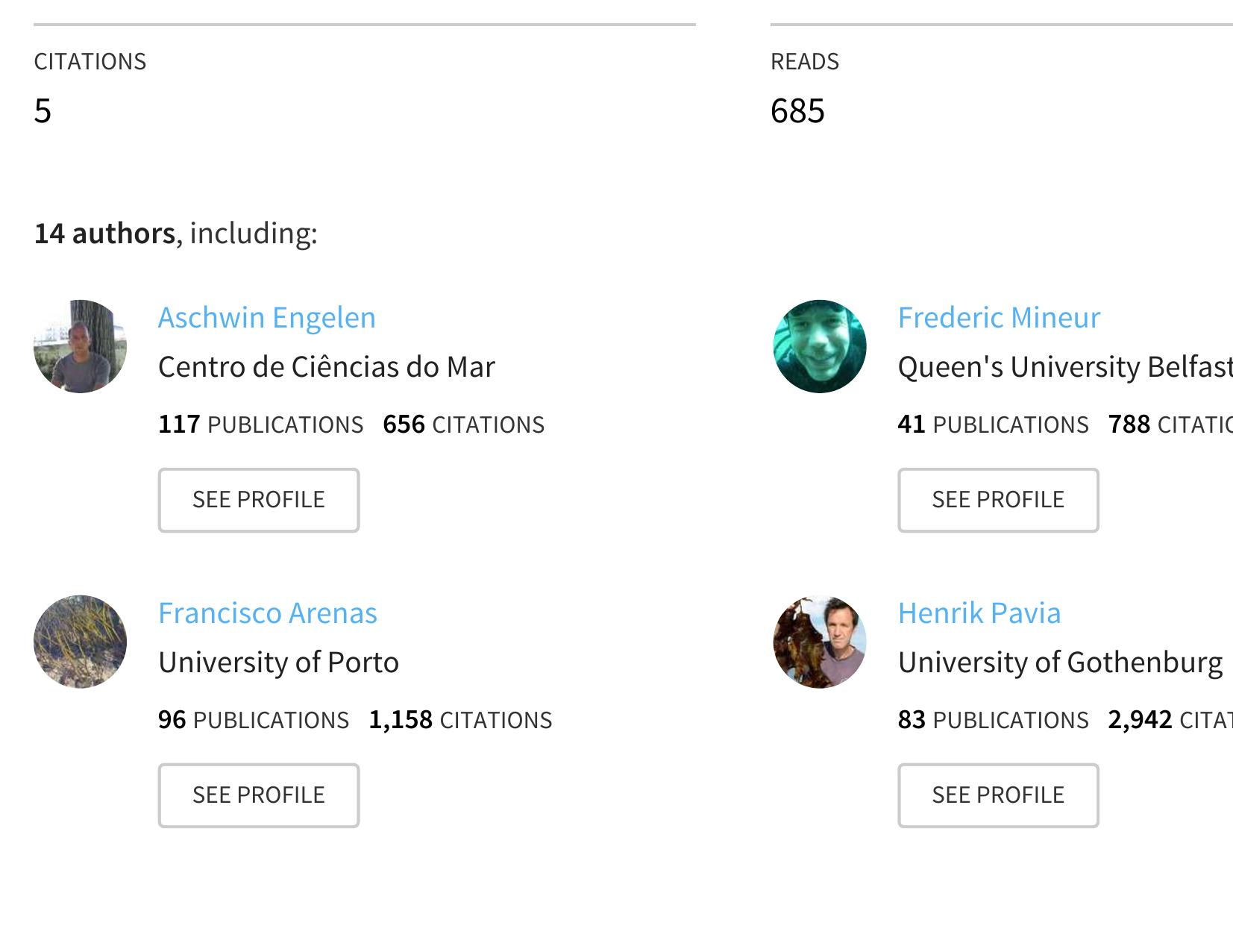Click the 117 Publications count
Viewport: 1233px width, 952px height.
260,425
